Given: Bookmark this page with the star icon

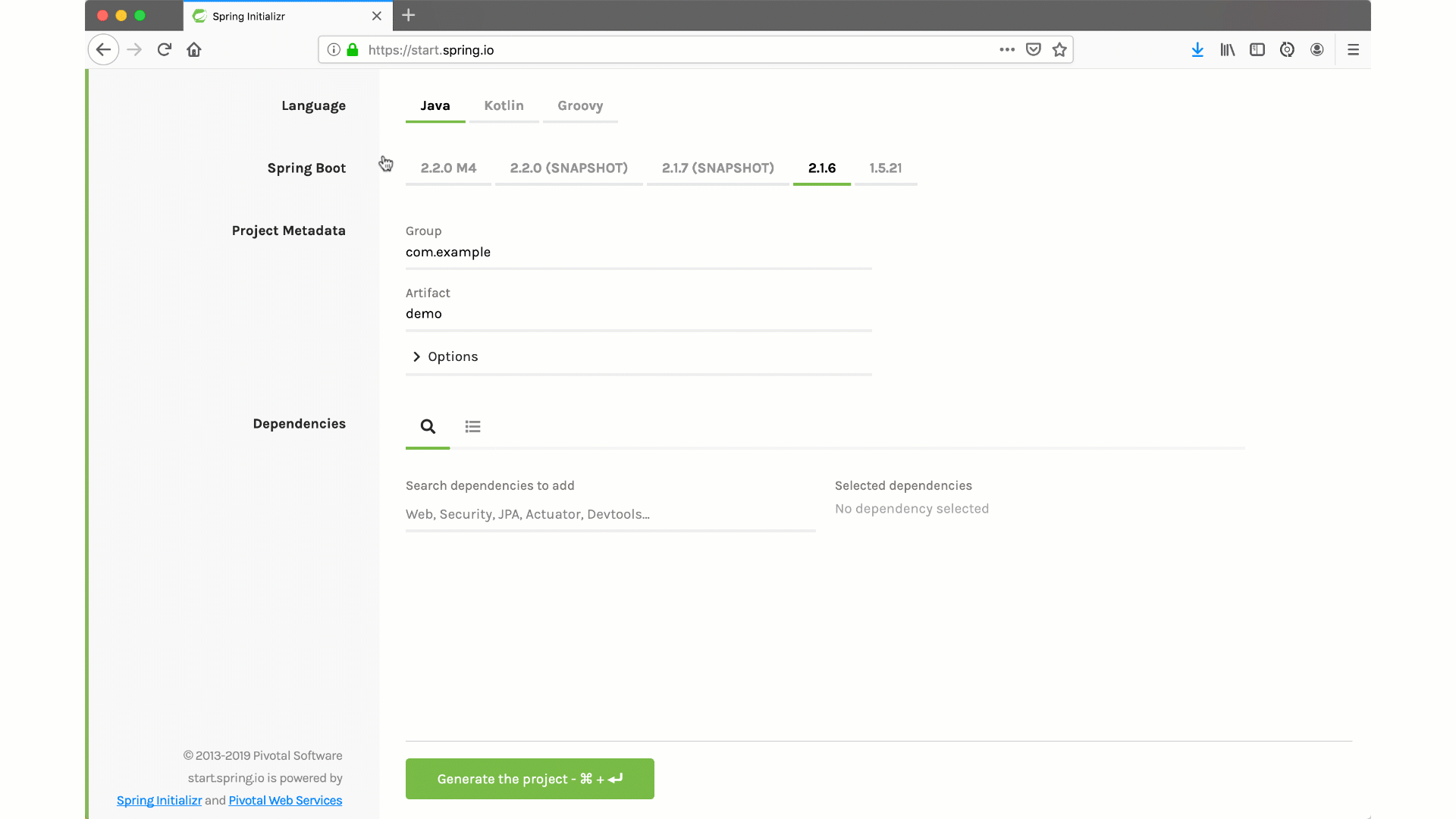Looking at the screenshot, I should tap(1059, 50).
